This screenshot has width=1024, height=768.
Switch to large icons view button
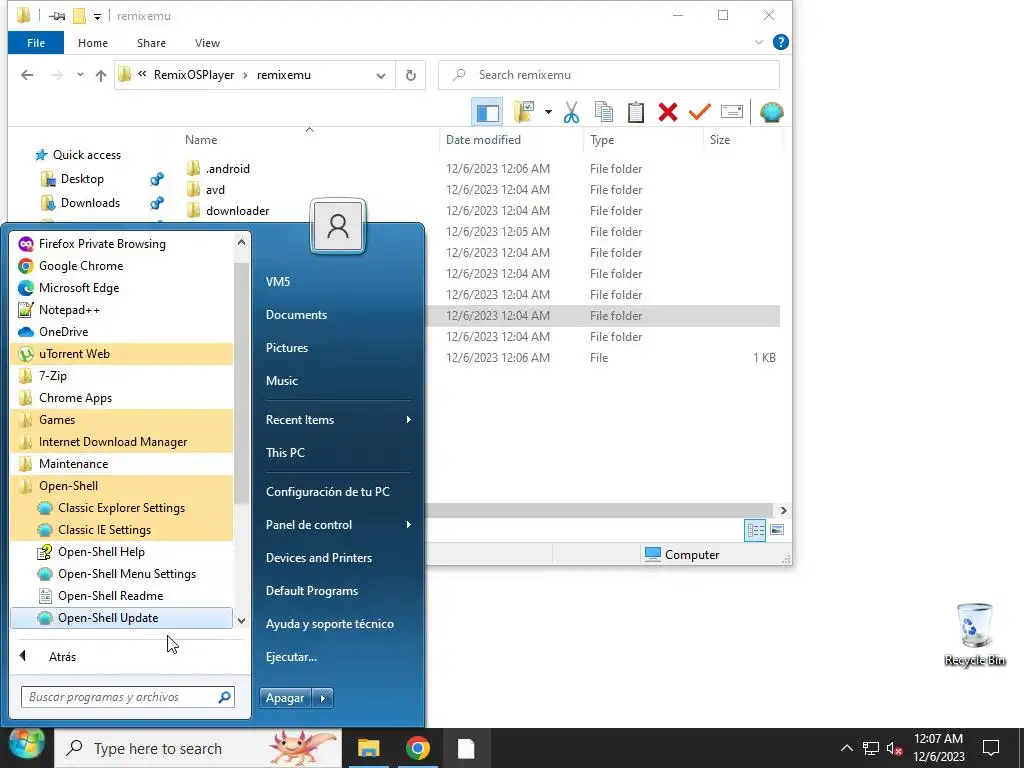click(777, 530)
